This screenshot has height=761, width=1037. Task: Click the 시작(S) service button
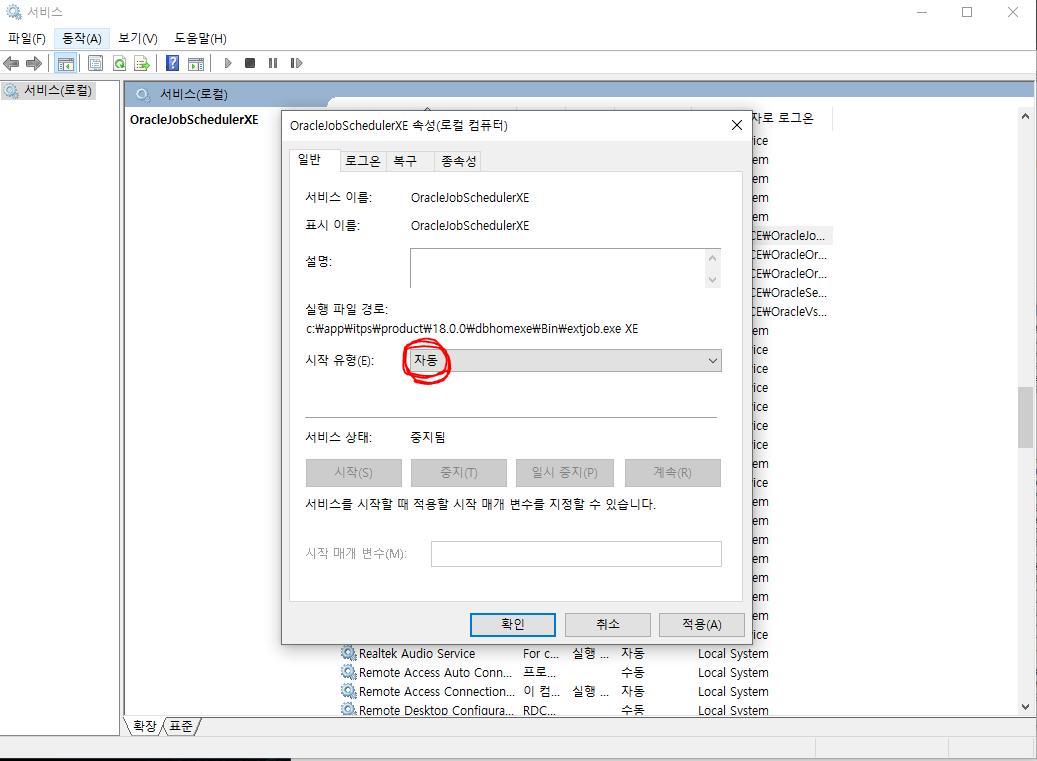(x=354, y=473)
